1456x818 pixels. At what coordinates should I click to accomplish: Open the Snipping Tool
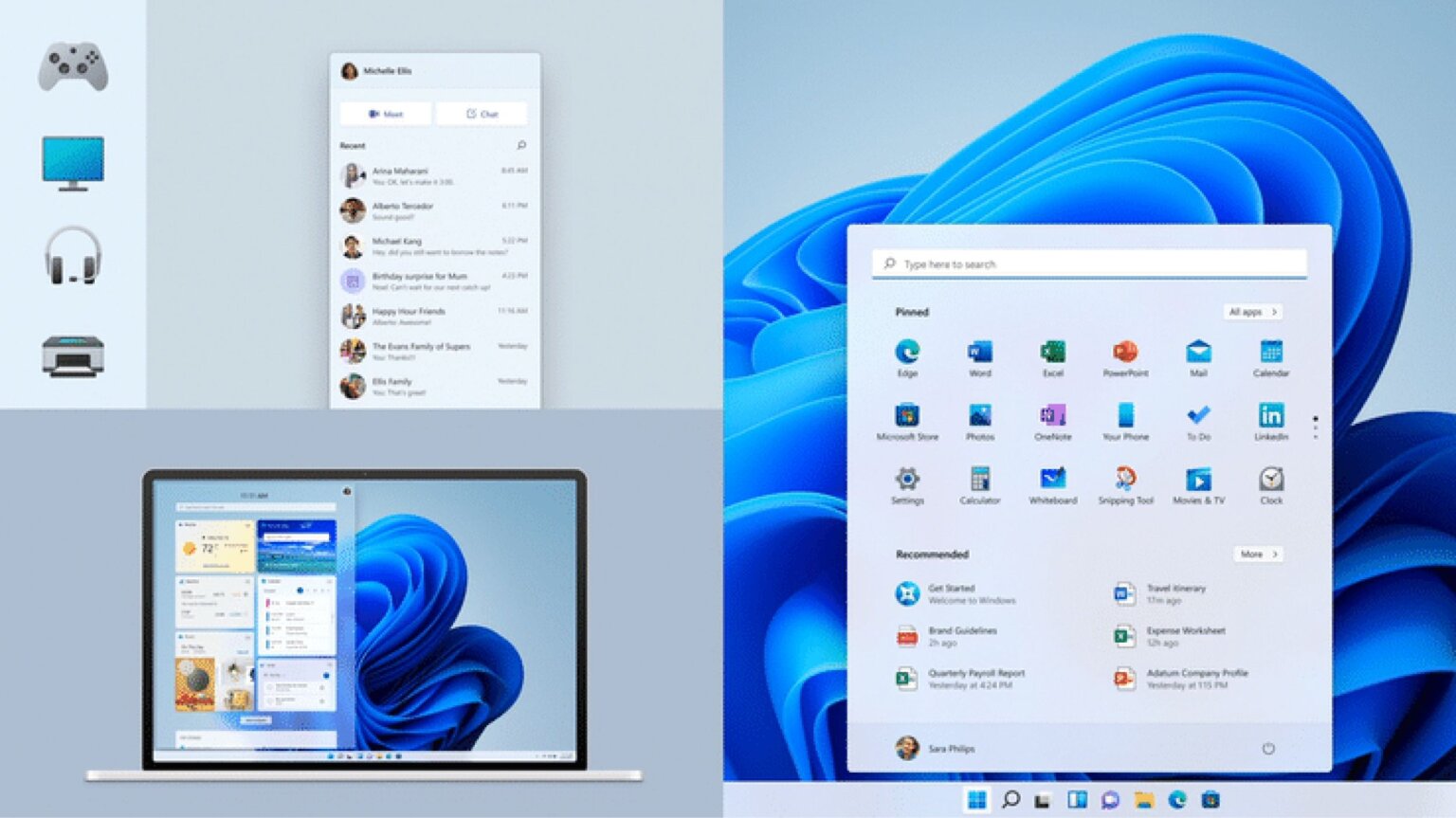coord(1125,481)
